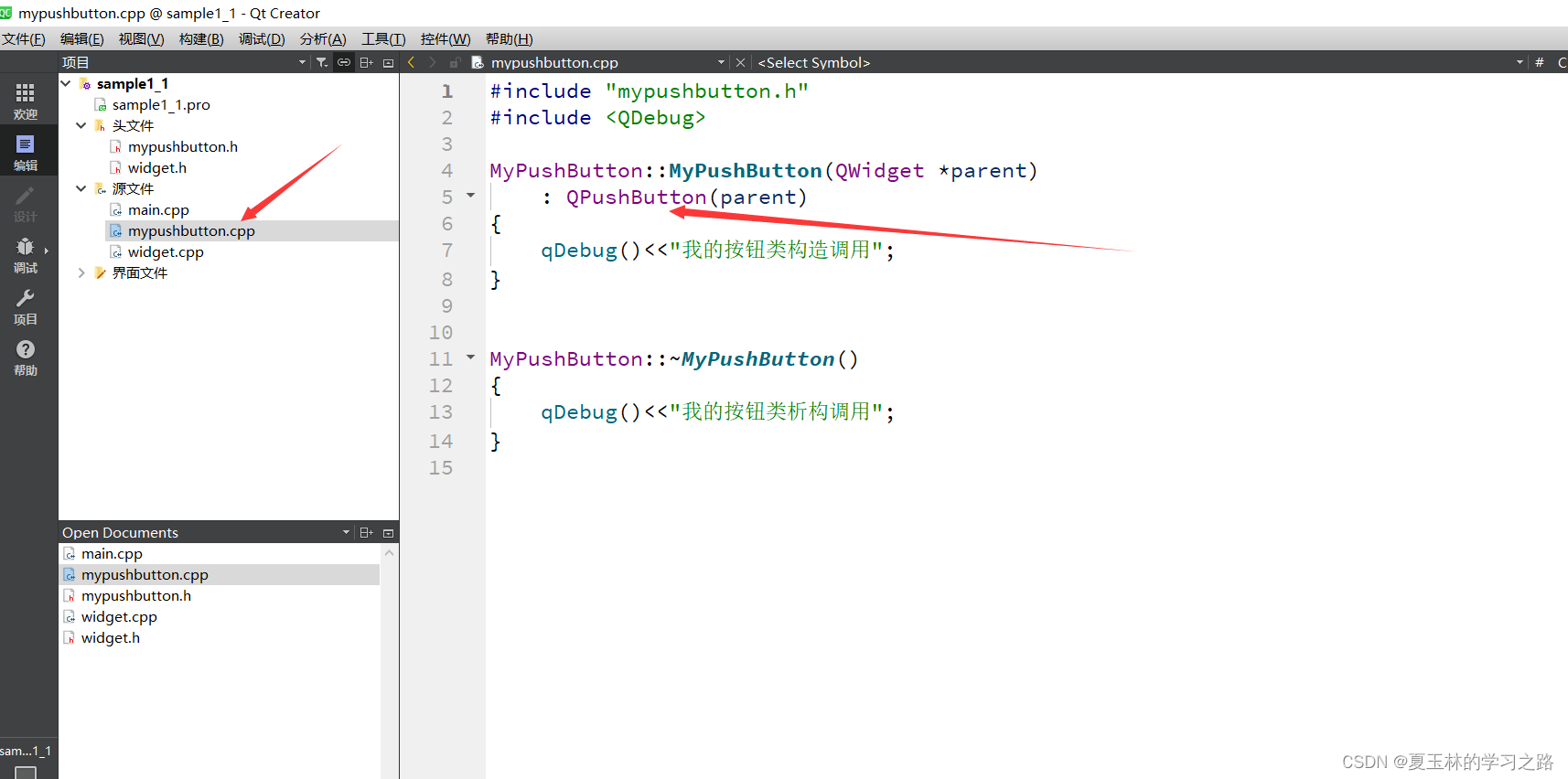
Task: Click the mypushbutton.cpp file icon in editor toolbar
Action: (x=478, y=62)
